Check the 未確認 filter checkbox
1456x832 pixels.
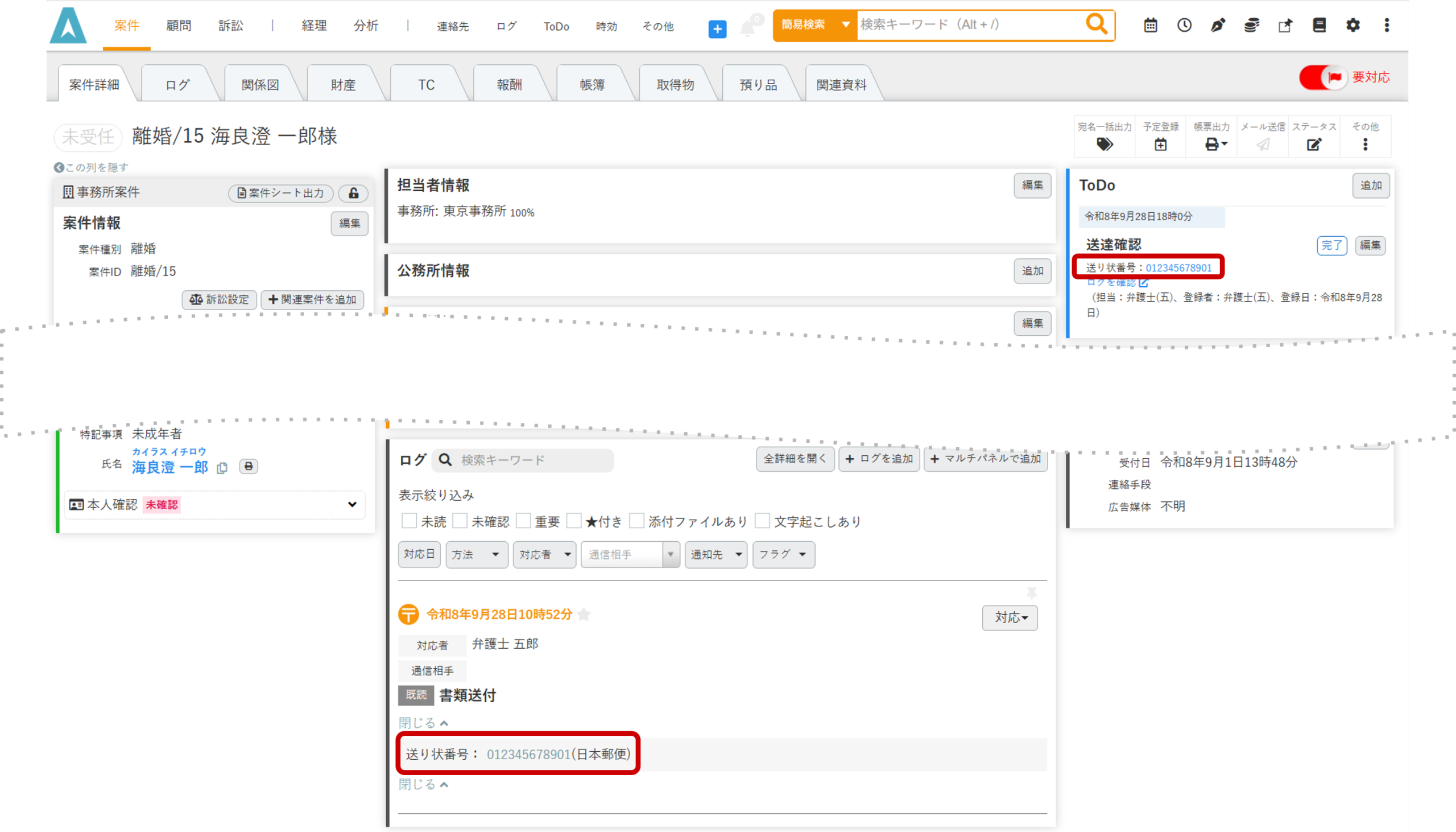[460, 521]
